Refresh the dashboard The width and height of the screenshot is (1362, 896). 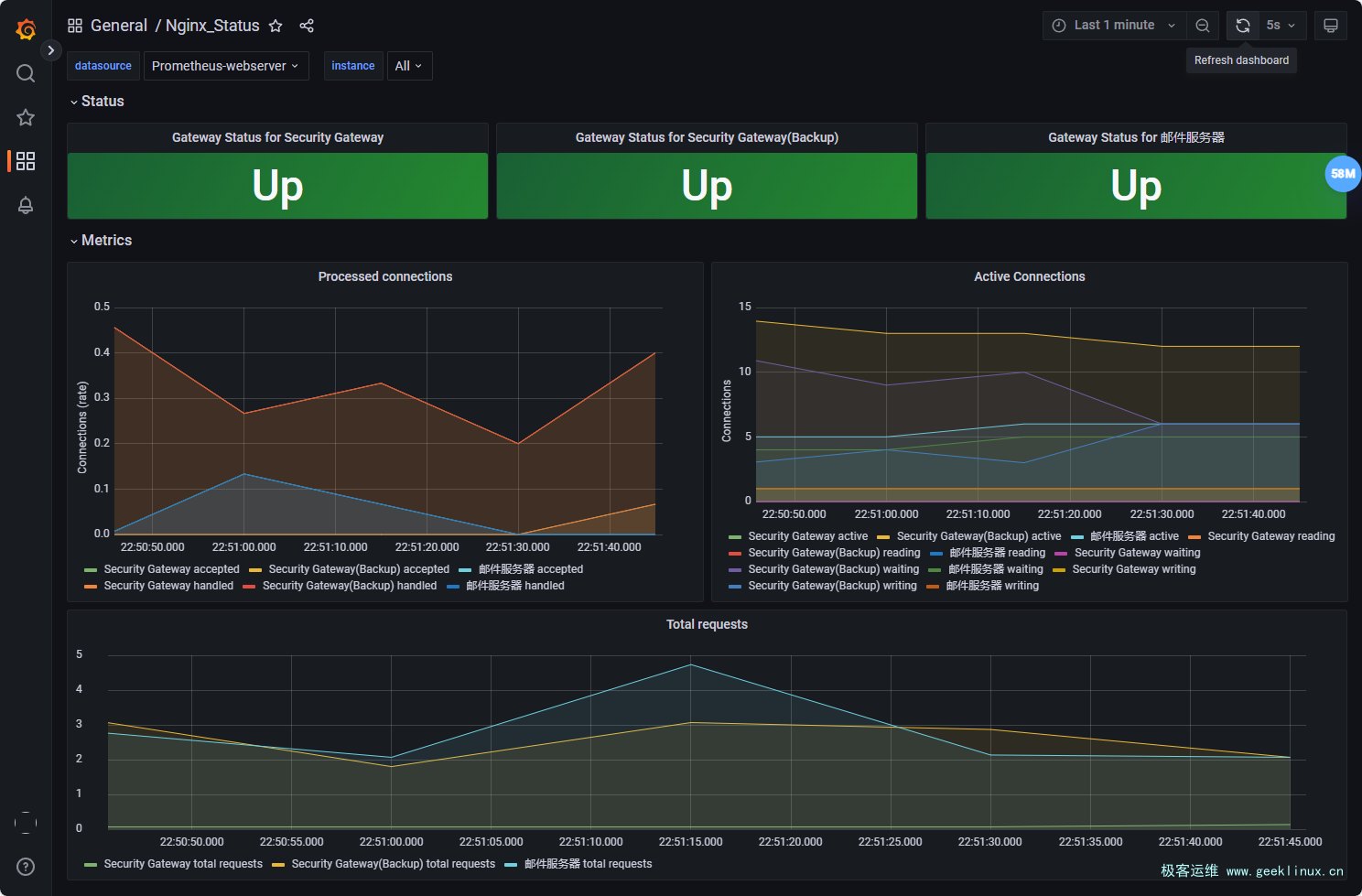pos(1242,26)
